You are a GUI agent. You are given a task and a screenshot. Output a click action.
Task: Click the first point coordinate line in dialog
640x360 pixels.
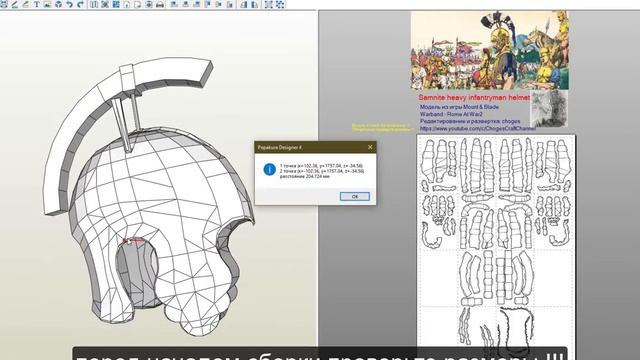coord(321,166)
